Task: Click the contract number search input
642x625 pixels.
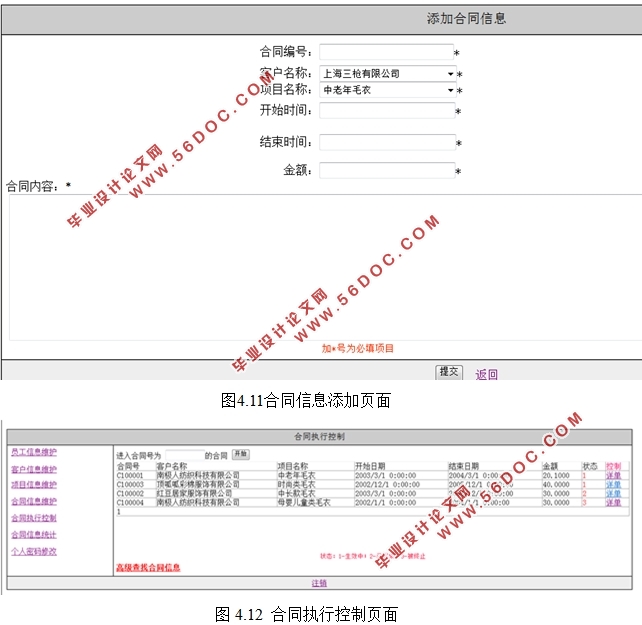Action: pyautogui.click(x=185, y=455)
